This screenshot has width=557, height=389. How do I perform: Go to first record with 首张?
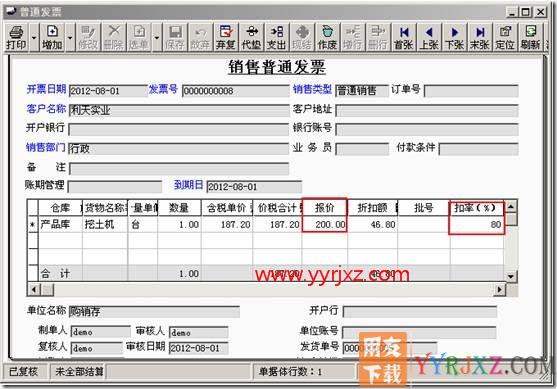tap(404, 38)
